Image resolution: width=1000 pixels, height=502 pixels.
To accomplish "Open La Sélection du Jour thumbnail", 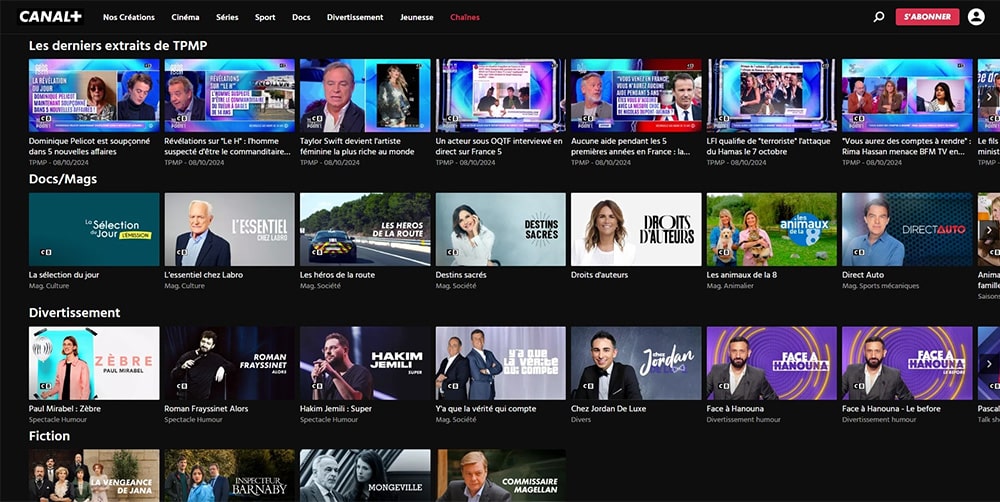I will [x=94, y=230].
